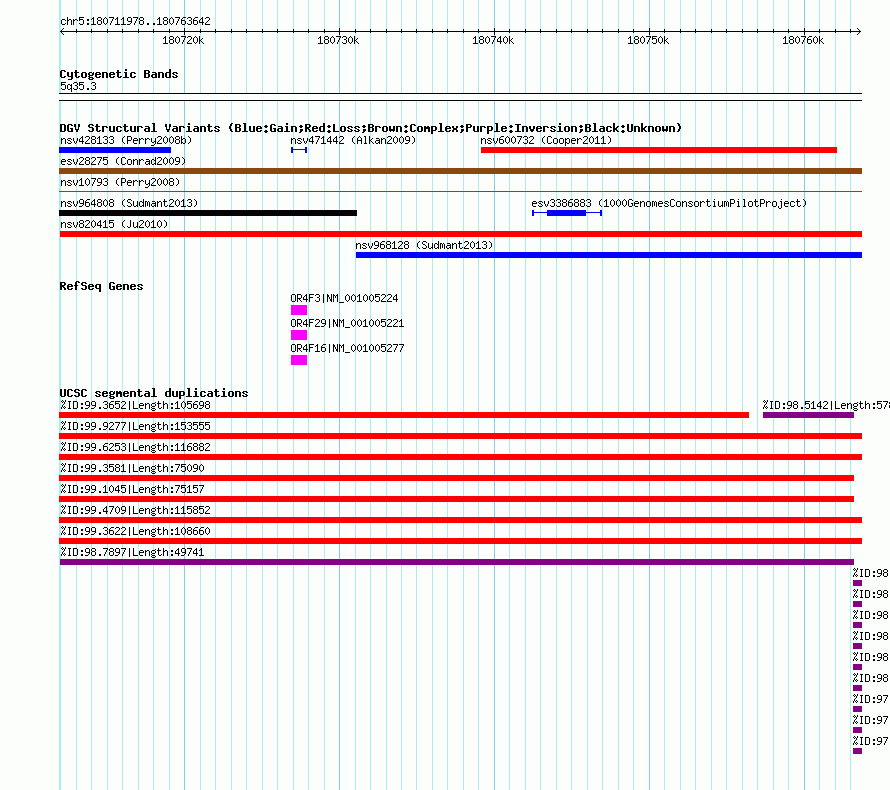Click the duplication bar Length:115852
This screenshot has width=890, height=790.
(x=460, y=520)
